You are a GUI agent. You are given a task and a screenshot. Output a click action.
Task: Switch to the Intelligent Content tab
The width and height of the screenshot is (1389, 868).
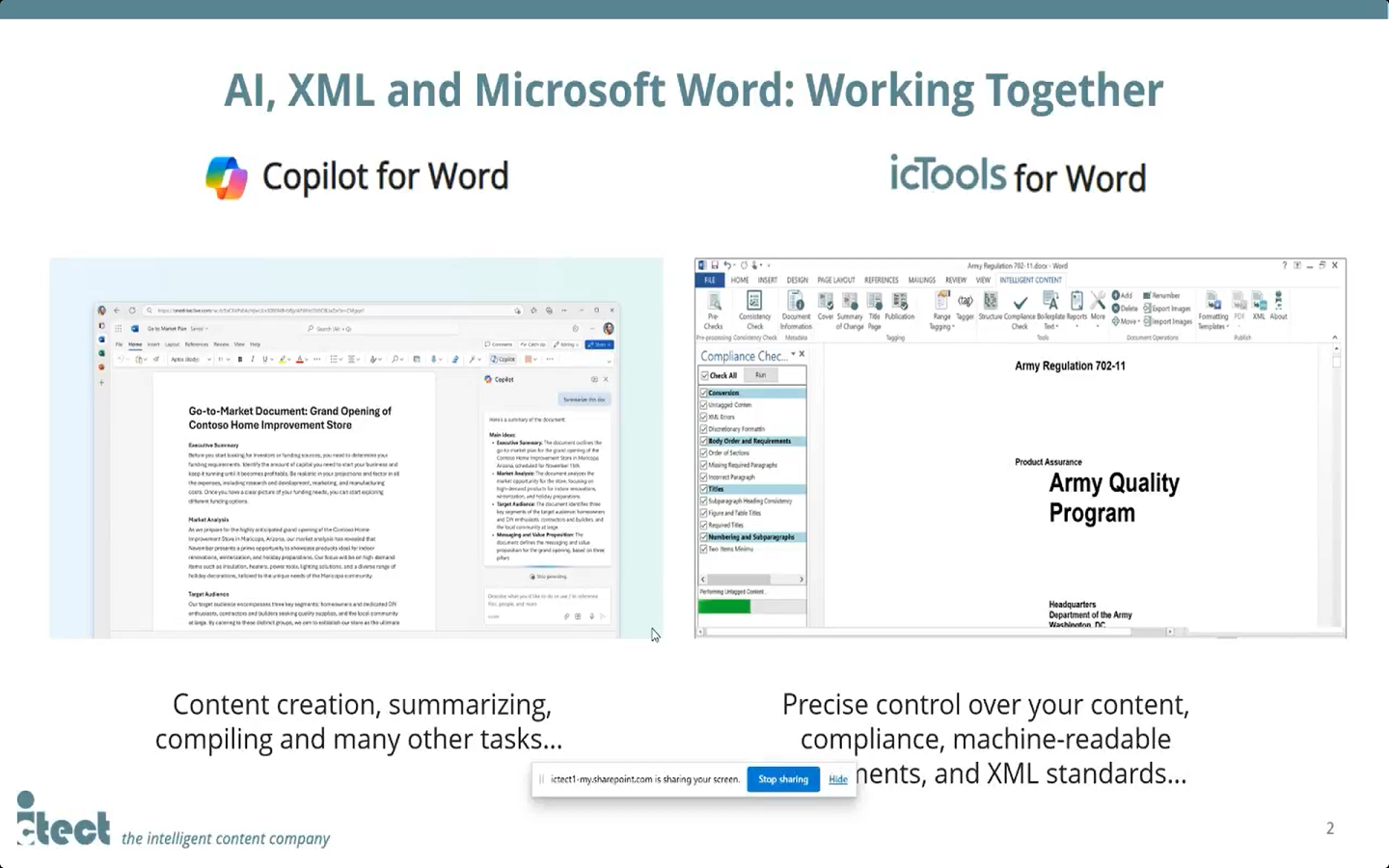(1030, 280)
